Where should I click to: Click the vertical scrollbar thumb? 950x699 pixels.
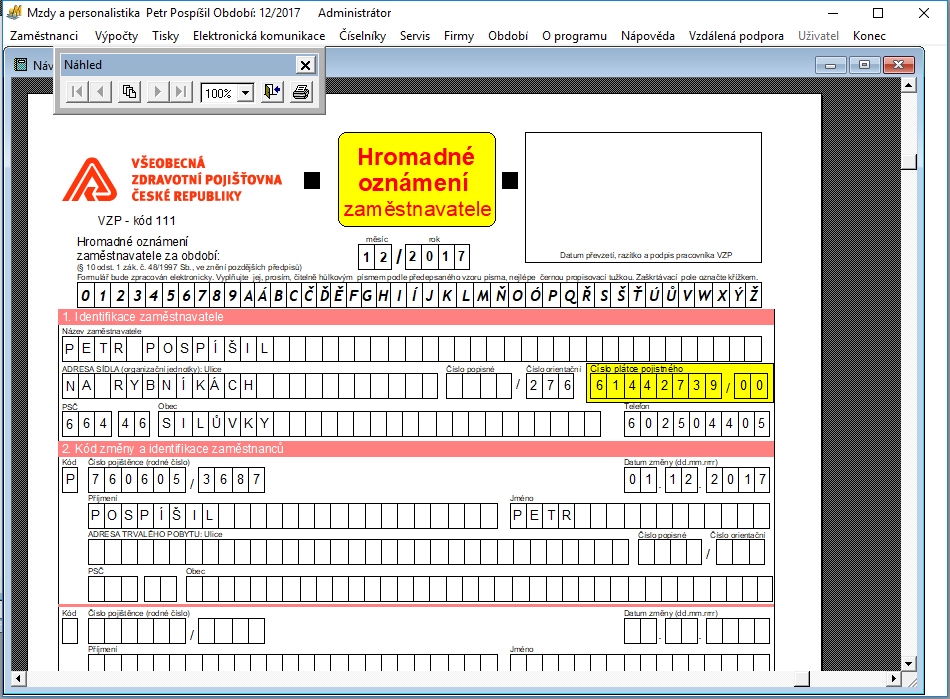tap(908, 161)
